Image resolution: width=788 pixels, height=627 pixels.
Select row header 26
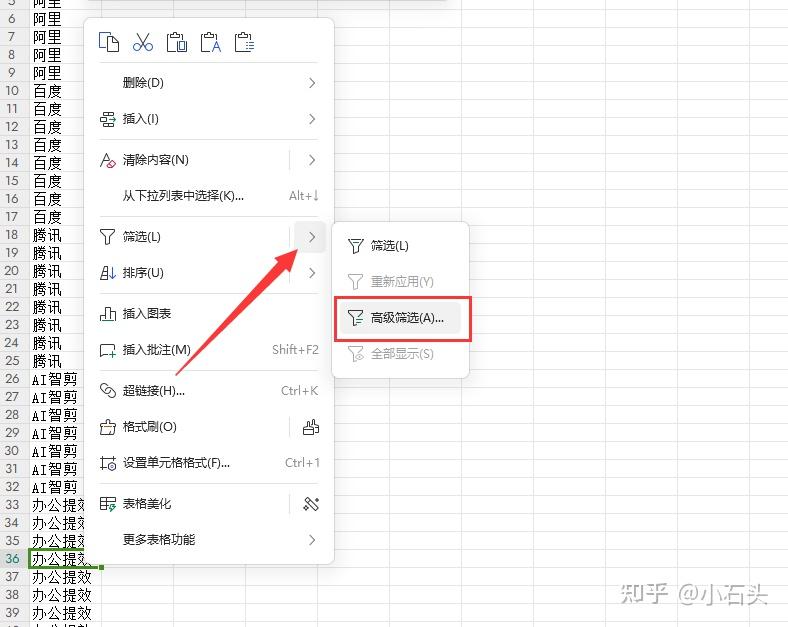[13, 379]
